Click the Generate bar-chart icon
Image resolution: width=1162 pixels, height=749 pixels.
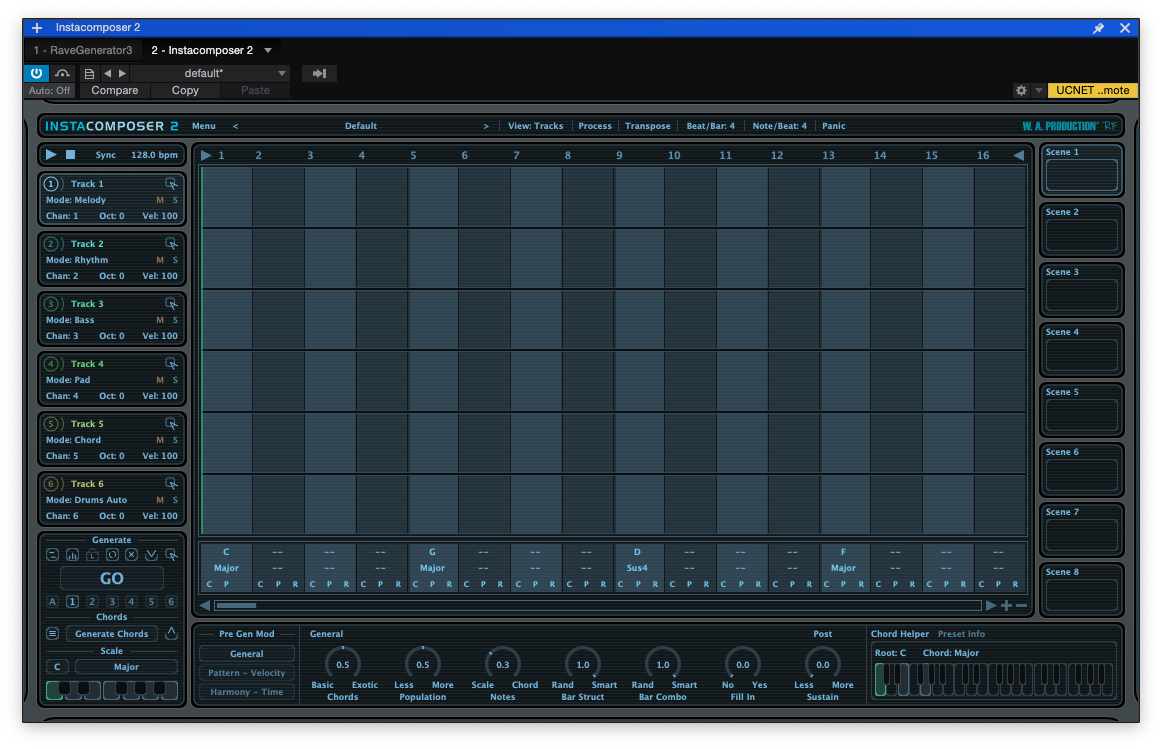[73, 555]
